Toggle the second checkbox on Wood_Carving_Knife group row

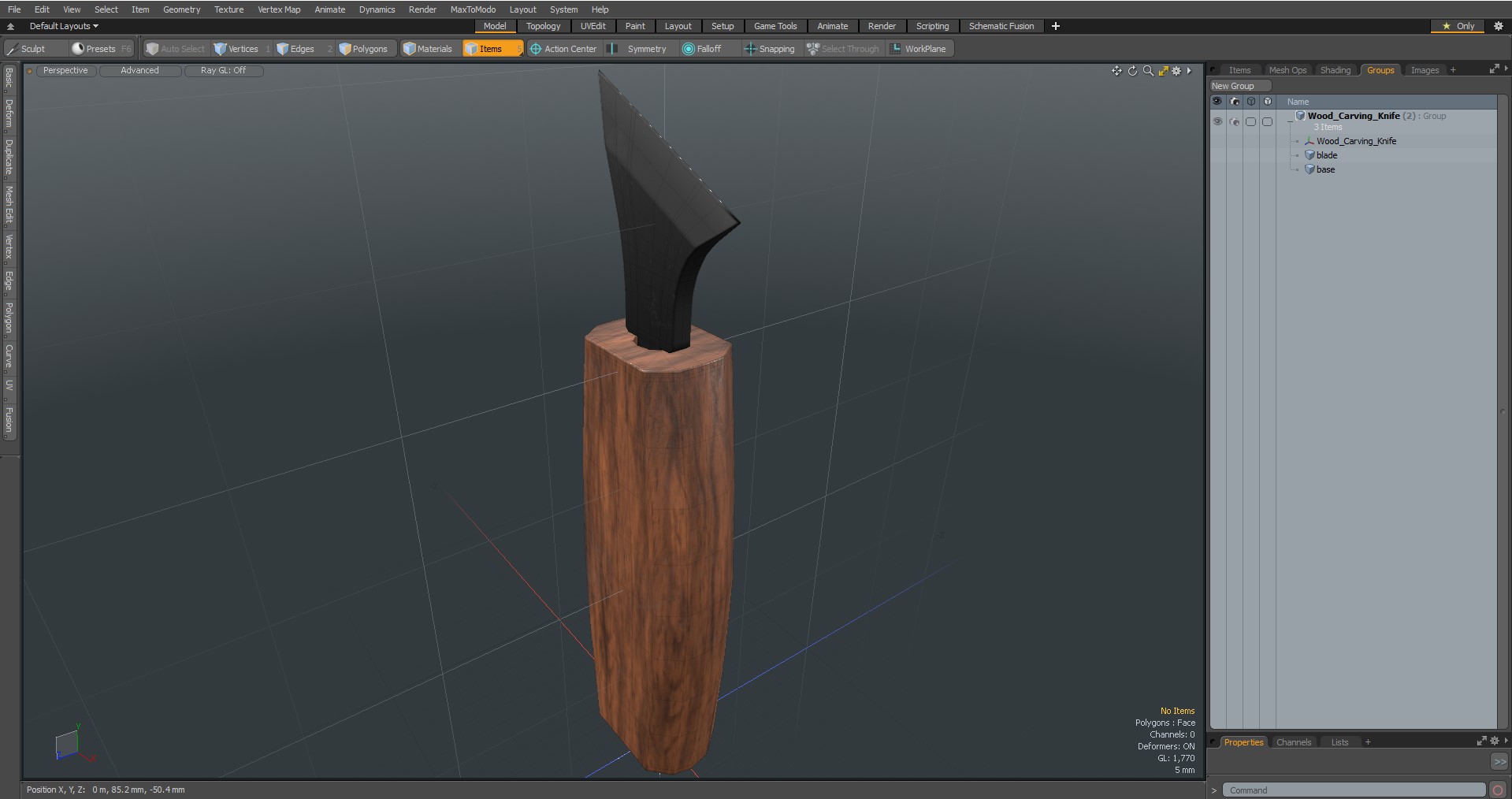pyautogui.click(x=1267, y=121)
